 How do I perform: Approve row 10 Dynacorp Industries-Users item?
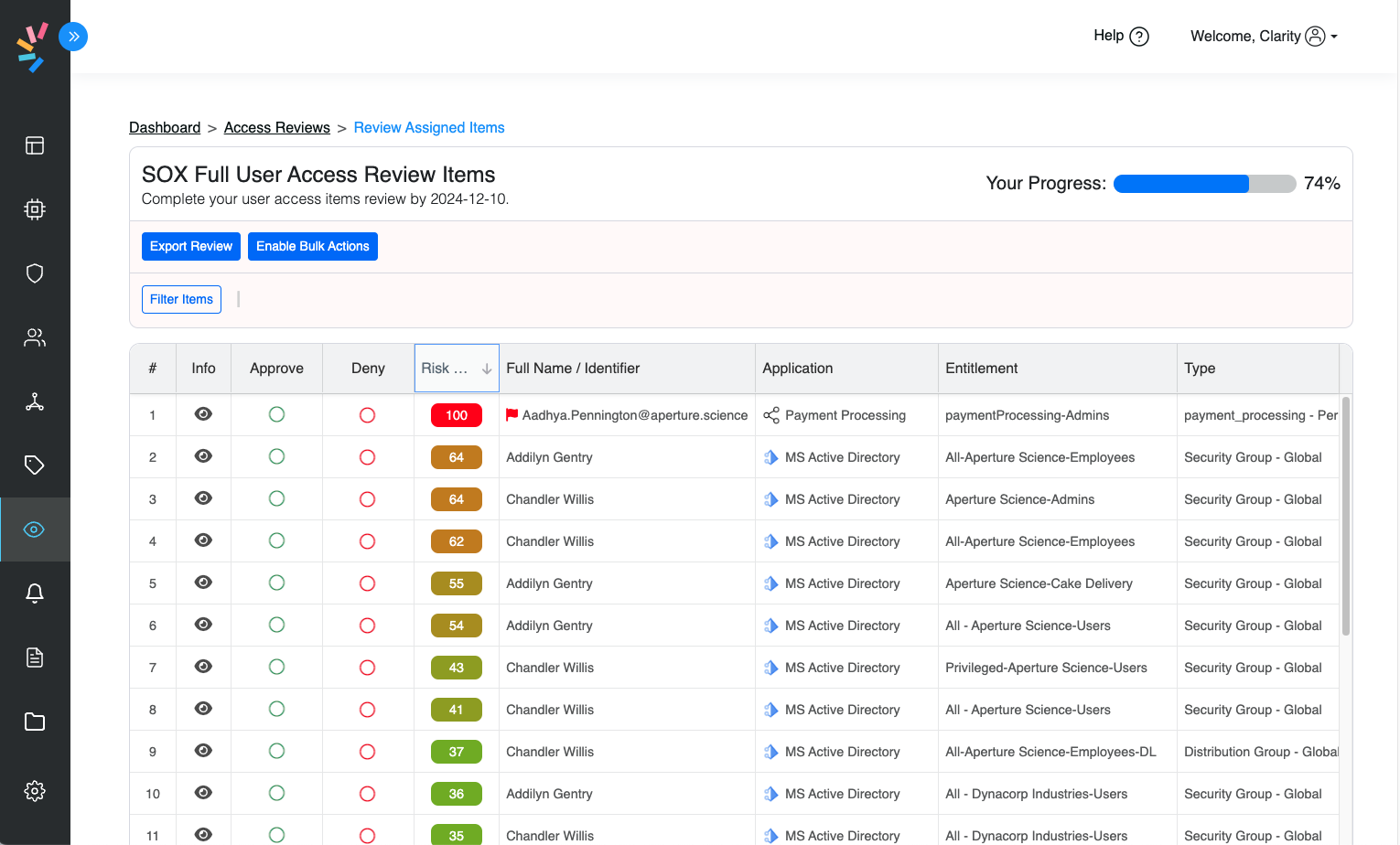tap(276, 793)
